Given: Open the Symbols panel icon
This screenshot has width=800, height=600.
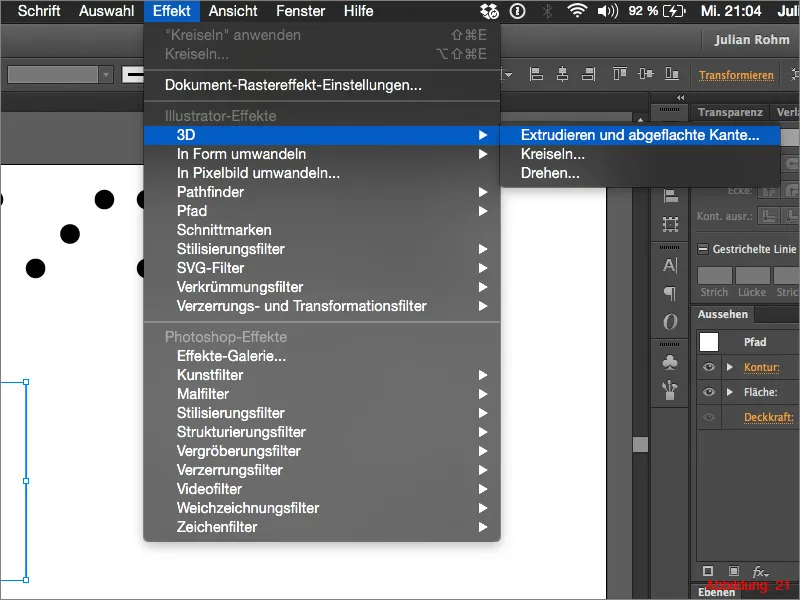Looking at the screenshot, I should [x=670, y=362].
